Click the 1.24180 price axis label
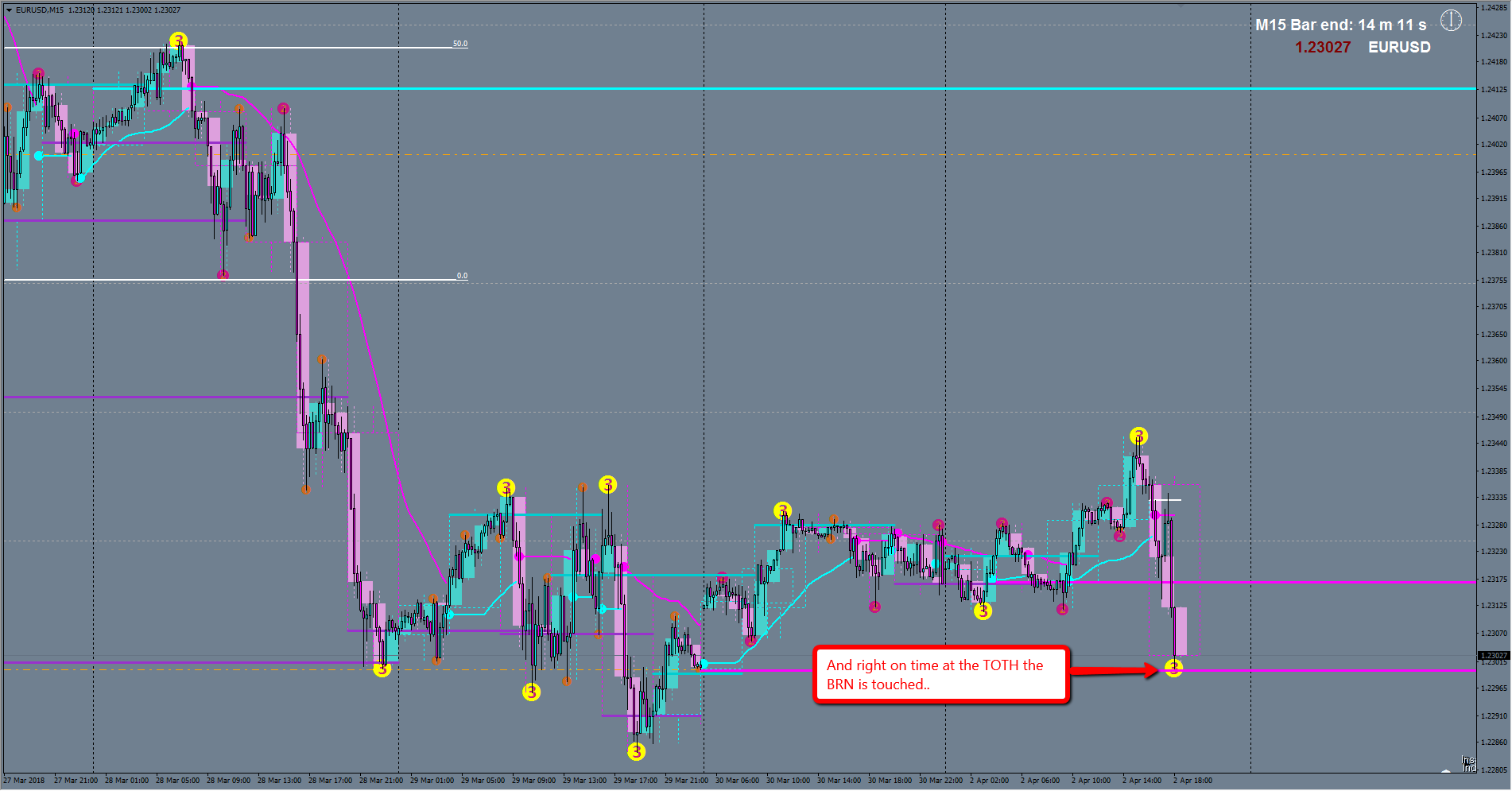This screenshot has width=1512, height=791. point(1495,62)
